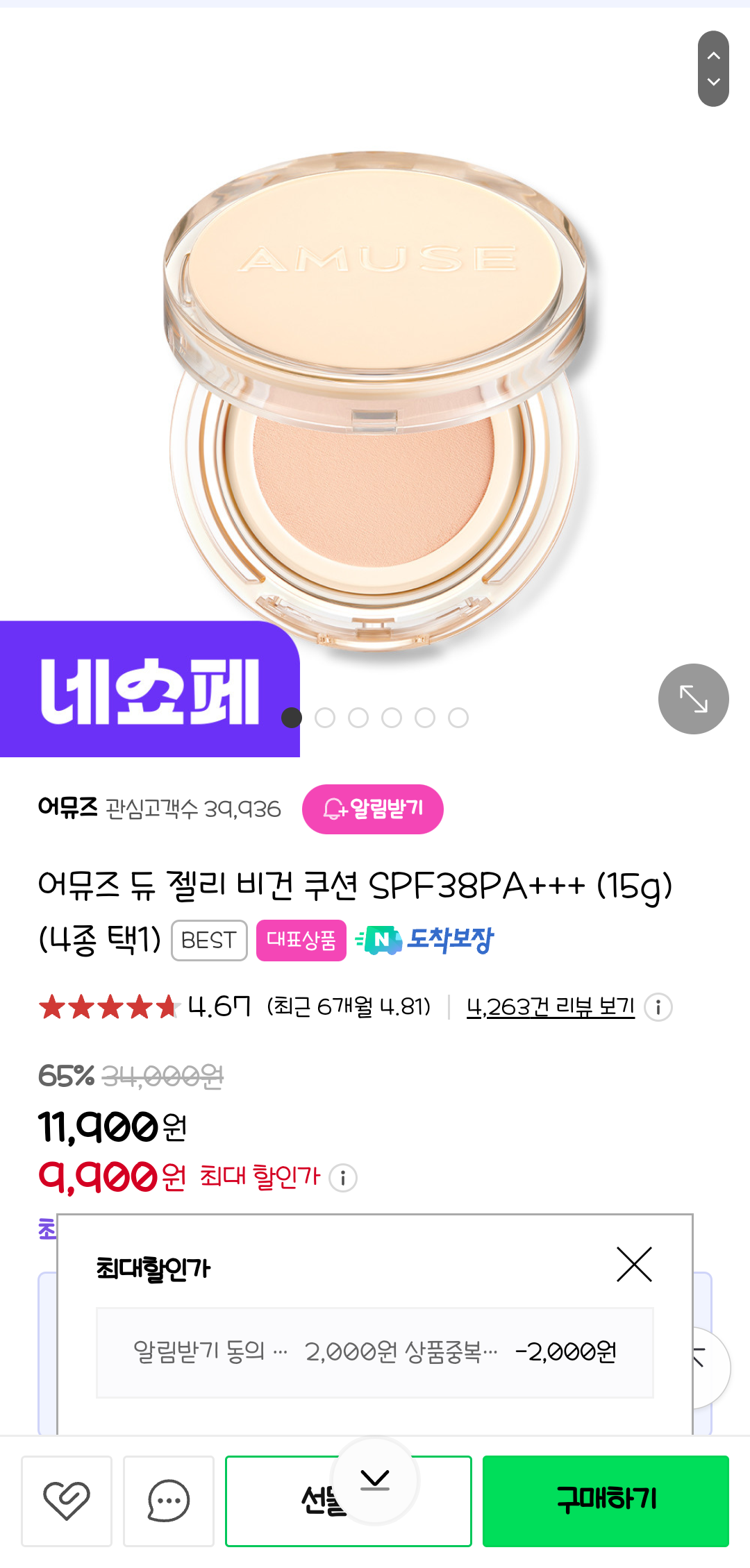
Task: Select the second image carousel dot
Action: [325, 718]
